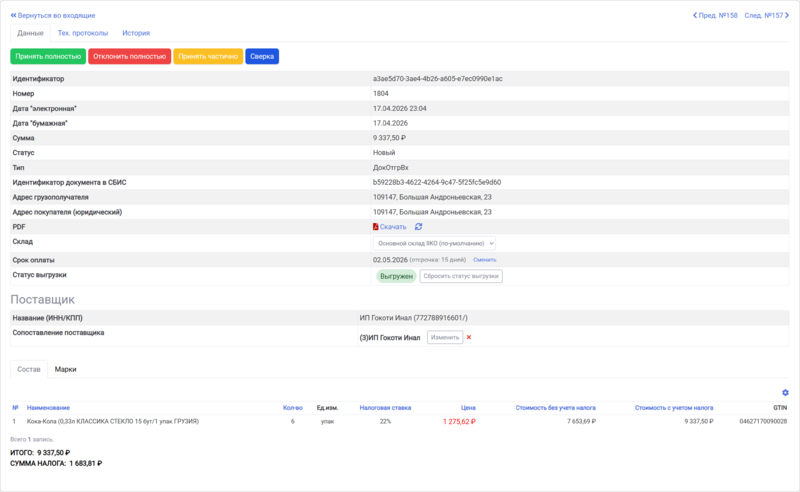The image size is (800, 492).
Task: Open the Склад warehouse dropdown
Action: (x=434, y=243)
